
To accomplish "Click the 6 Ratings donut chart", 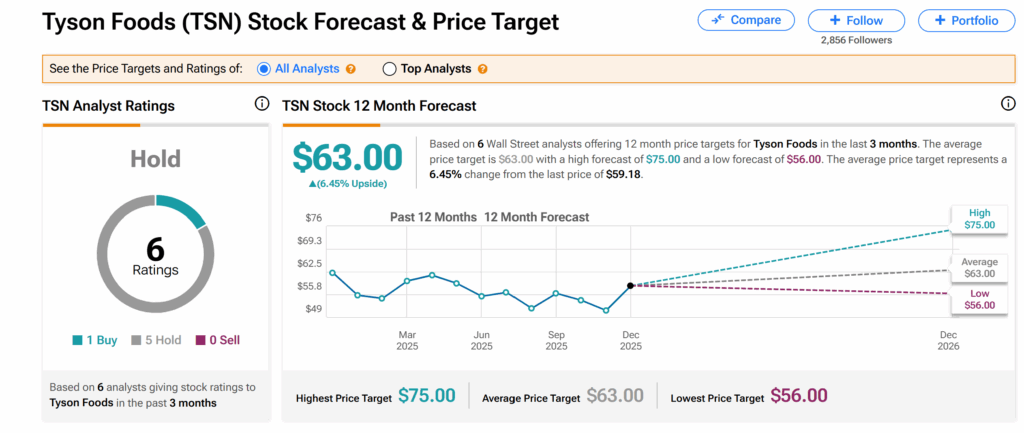I will (155, 255).
